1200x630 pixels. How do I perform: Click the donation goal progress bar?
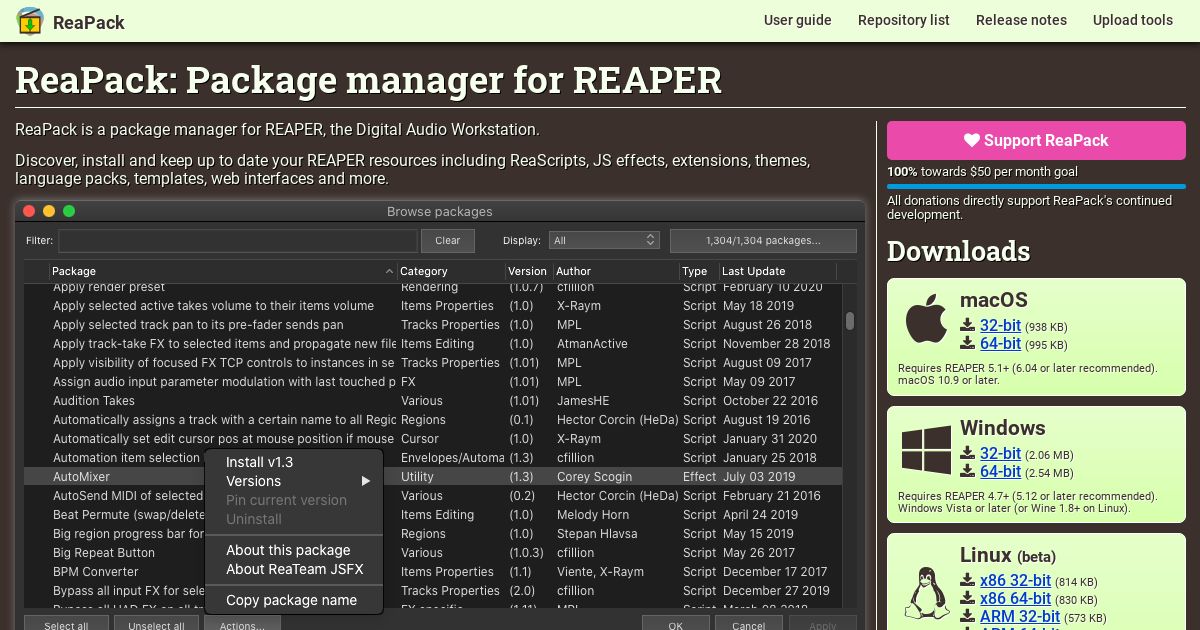click(x=1036, y=186)
